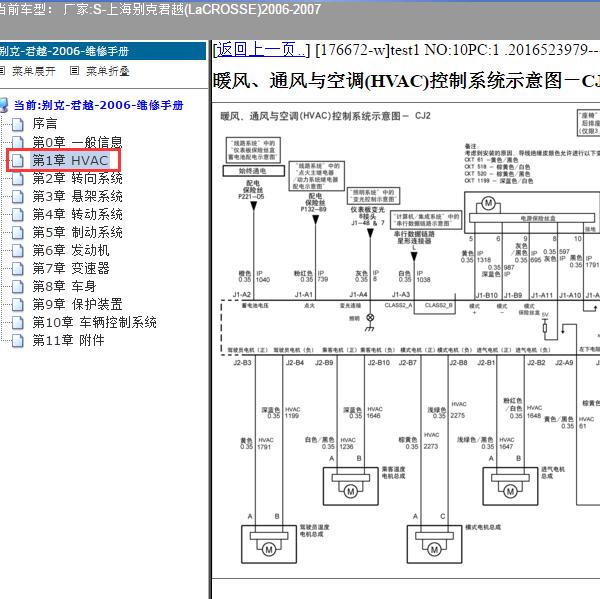
Task: Open 第2章 转向系统 chapter
Action: coord(77,178)
